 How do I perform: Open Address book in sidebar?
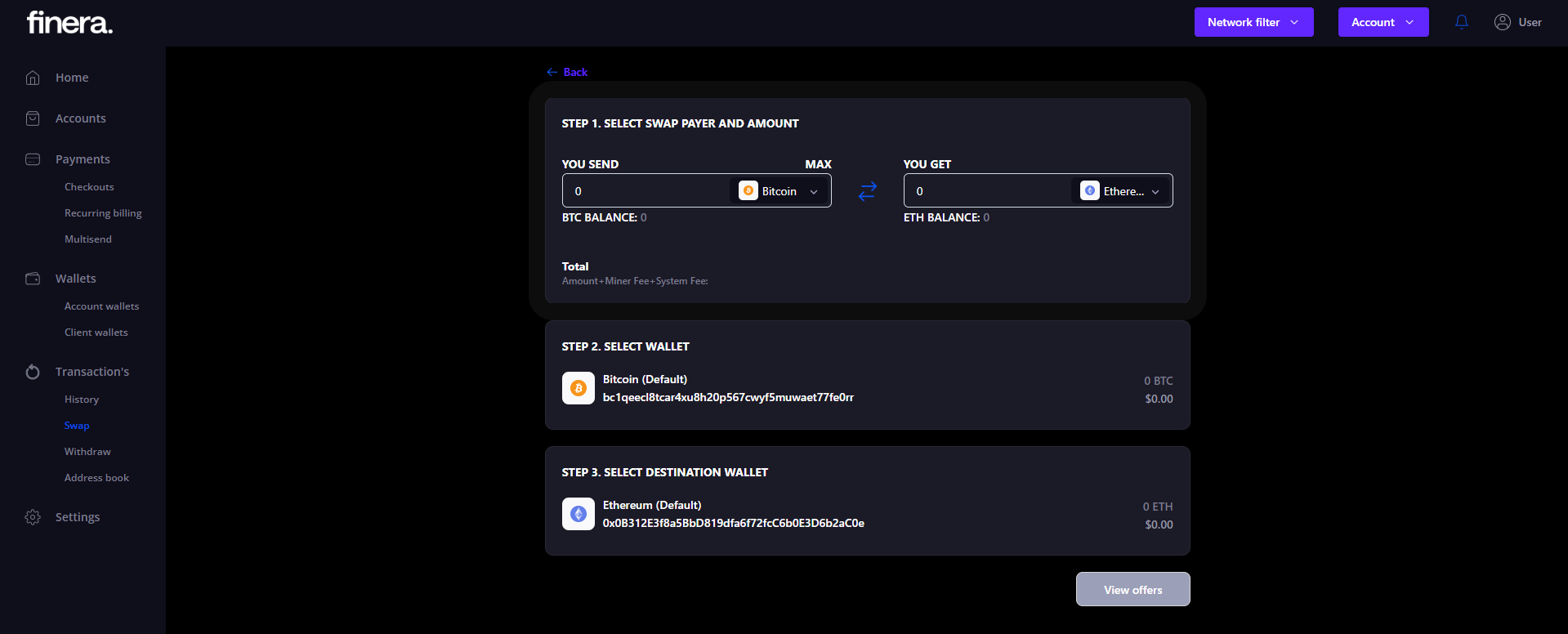(x=96, y=478)
